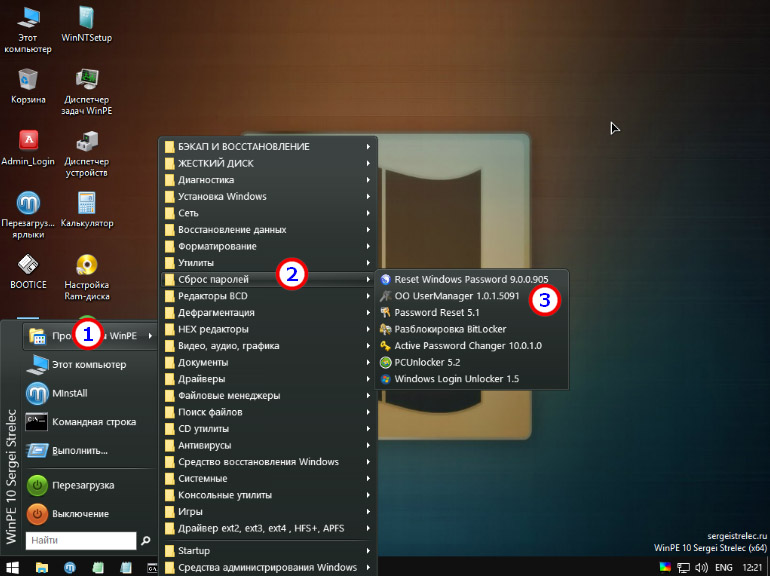Open the Startup folder
This screenshot has height=576, width=770.
coord(269,550)
